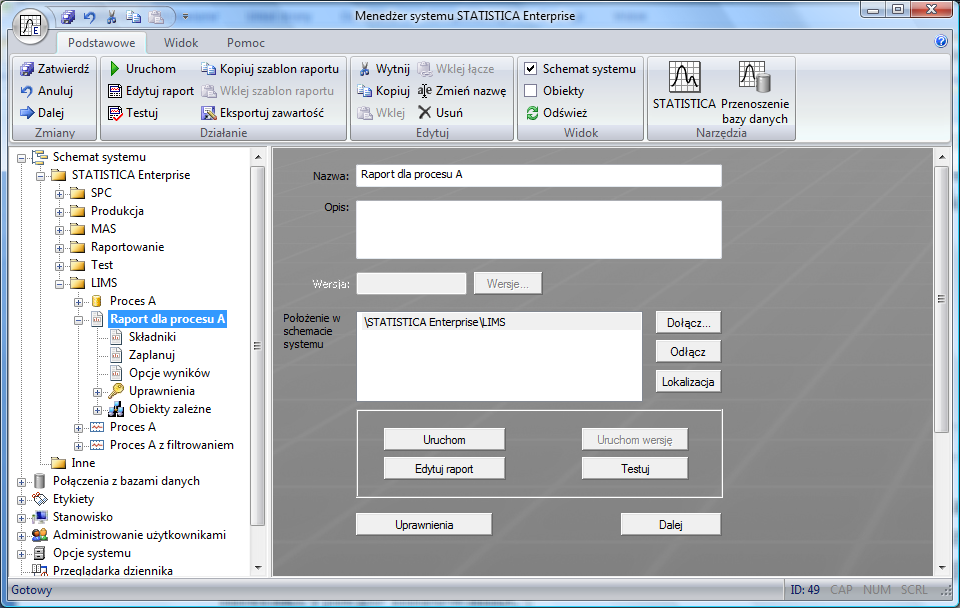Click the Uruchom button in the form panel

[444, 440]
